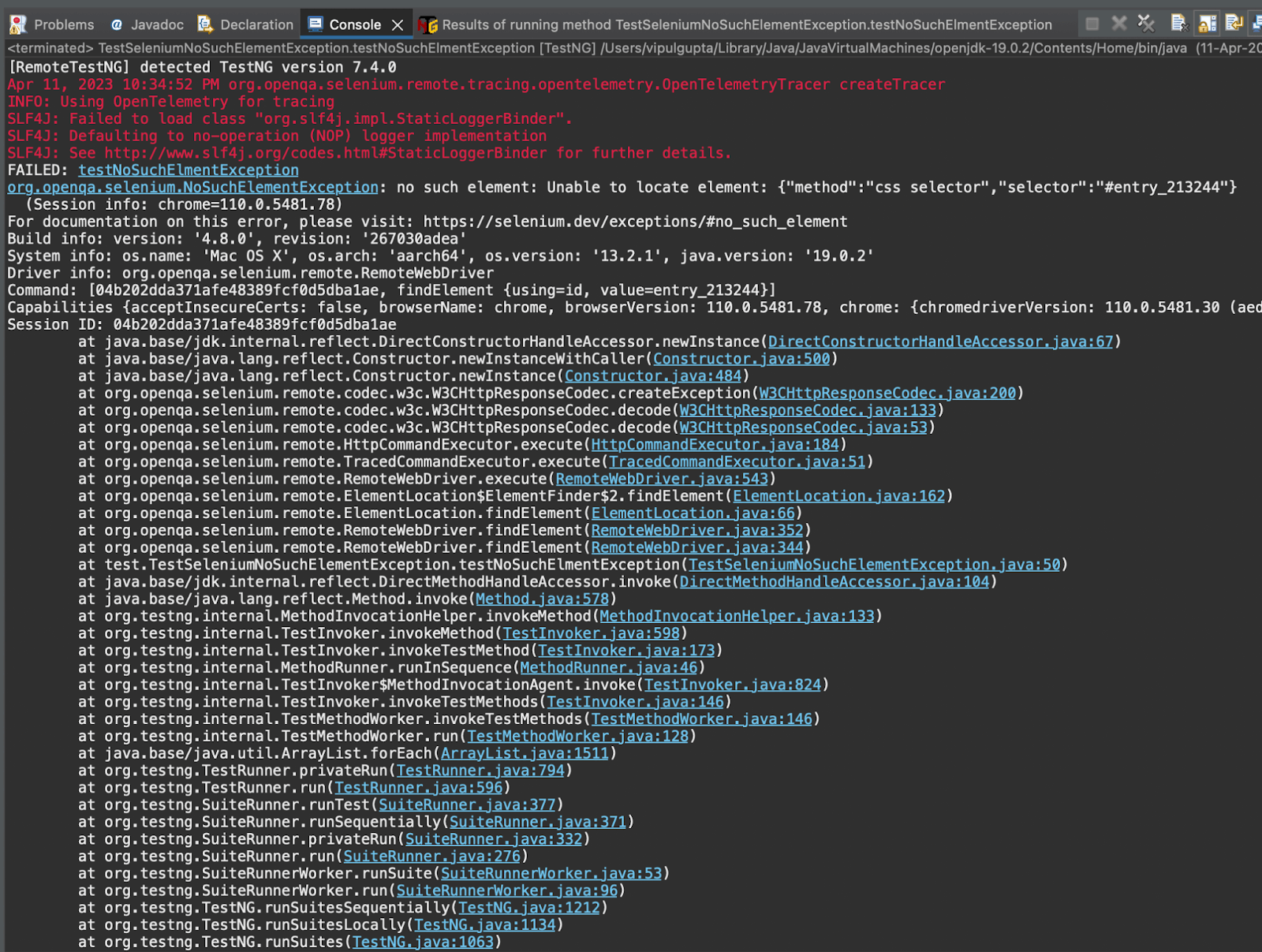Go to TracedCommandExecutor.java:51

click(737, 461)
